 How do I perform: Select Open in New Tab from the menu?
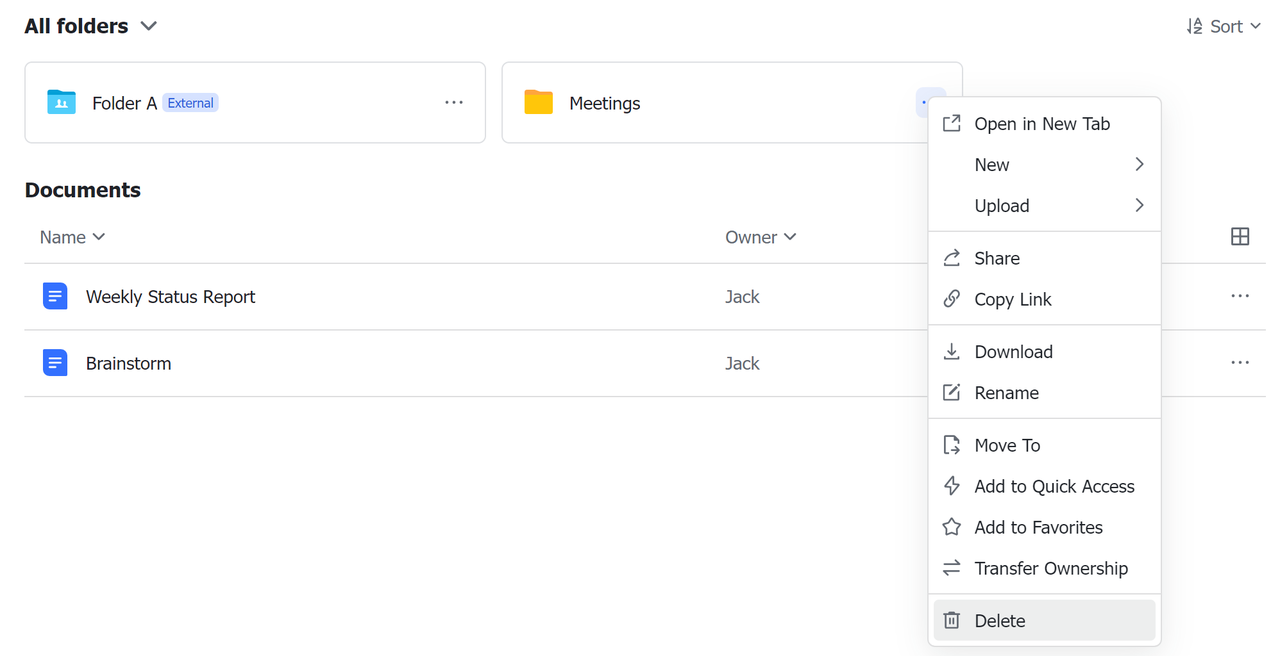point(1042,123)
